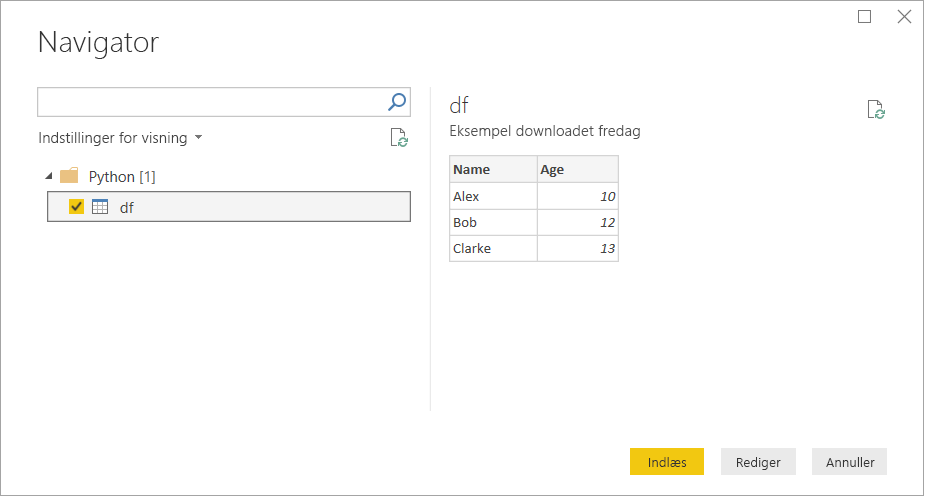
Task: Maximize the Navigator window
Action: pyautogui.click(x=865, y=17)
